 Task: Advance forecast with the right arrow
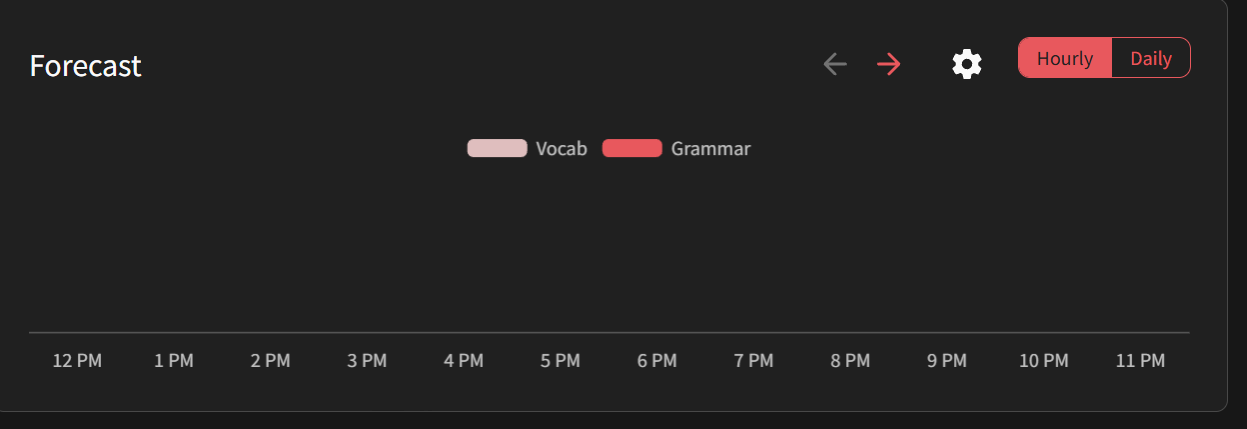click(x=889, y=65)
